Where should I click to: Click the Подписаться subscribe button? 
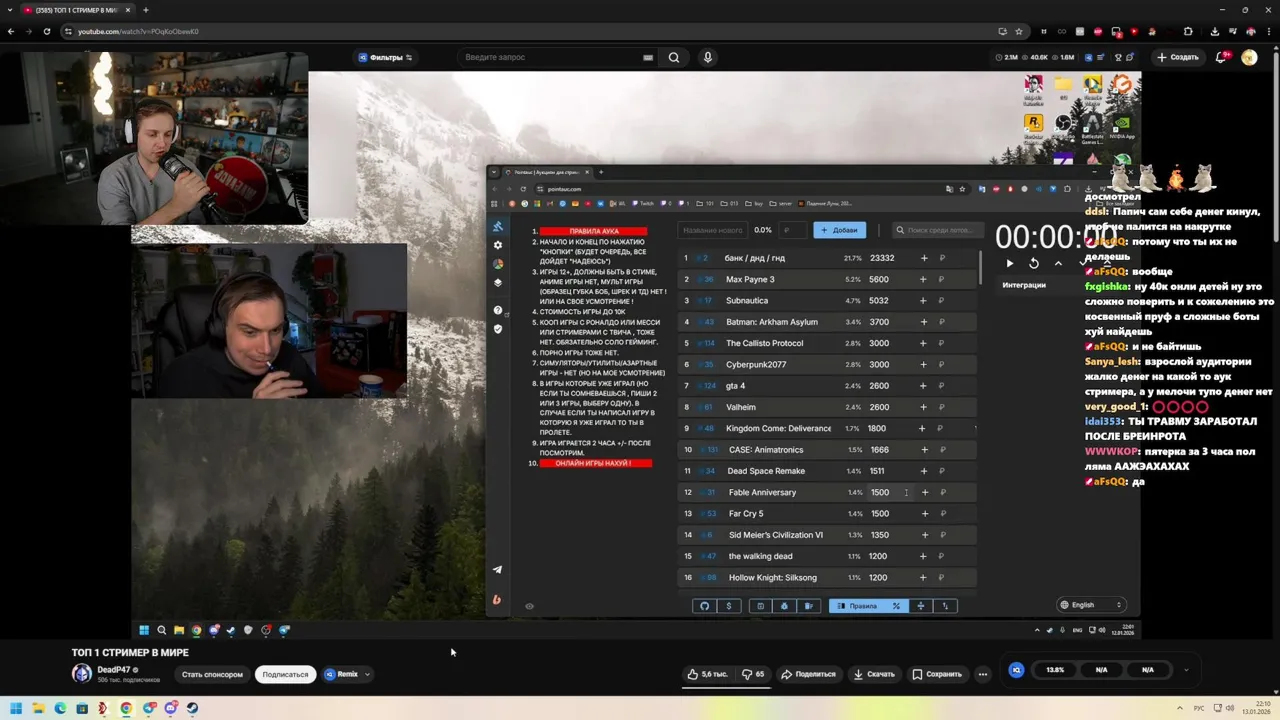pyautogui.click(x=285, y=674)
